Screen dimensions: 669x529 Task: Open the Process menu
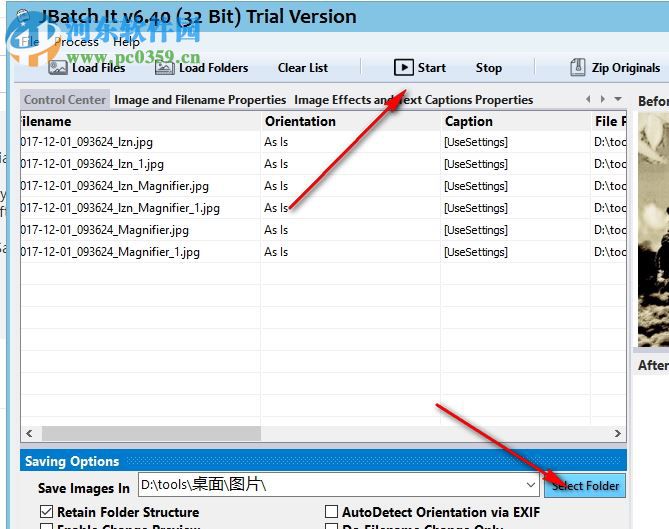click(x=77, y=42)
